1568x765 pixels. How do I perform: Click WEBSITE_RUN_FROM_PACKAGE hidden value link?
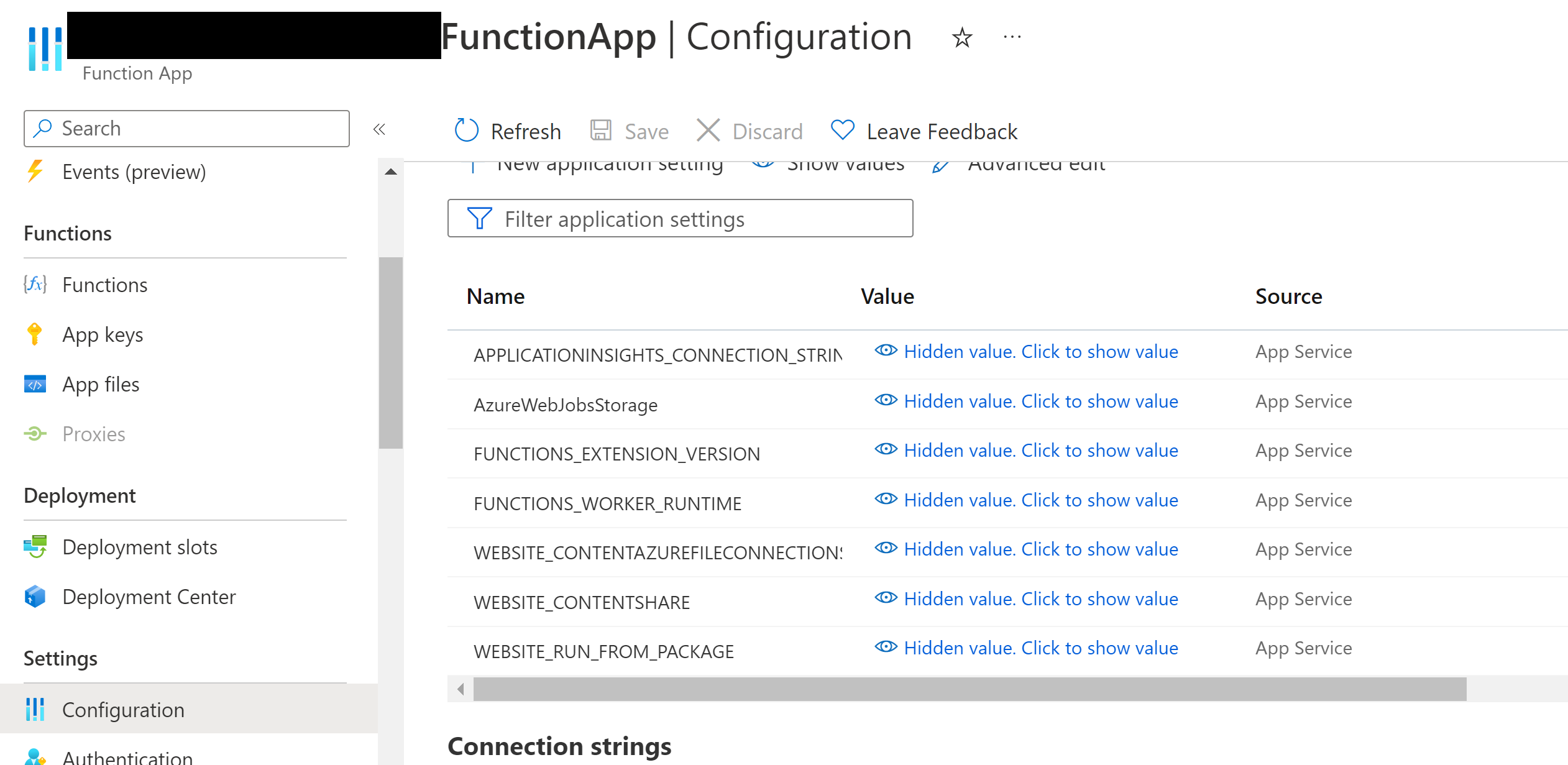pos(1040,648)
